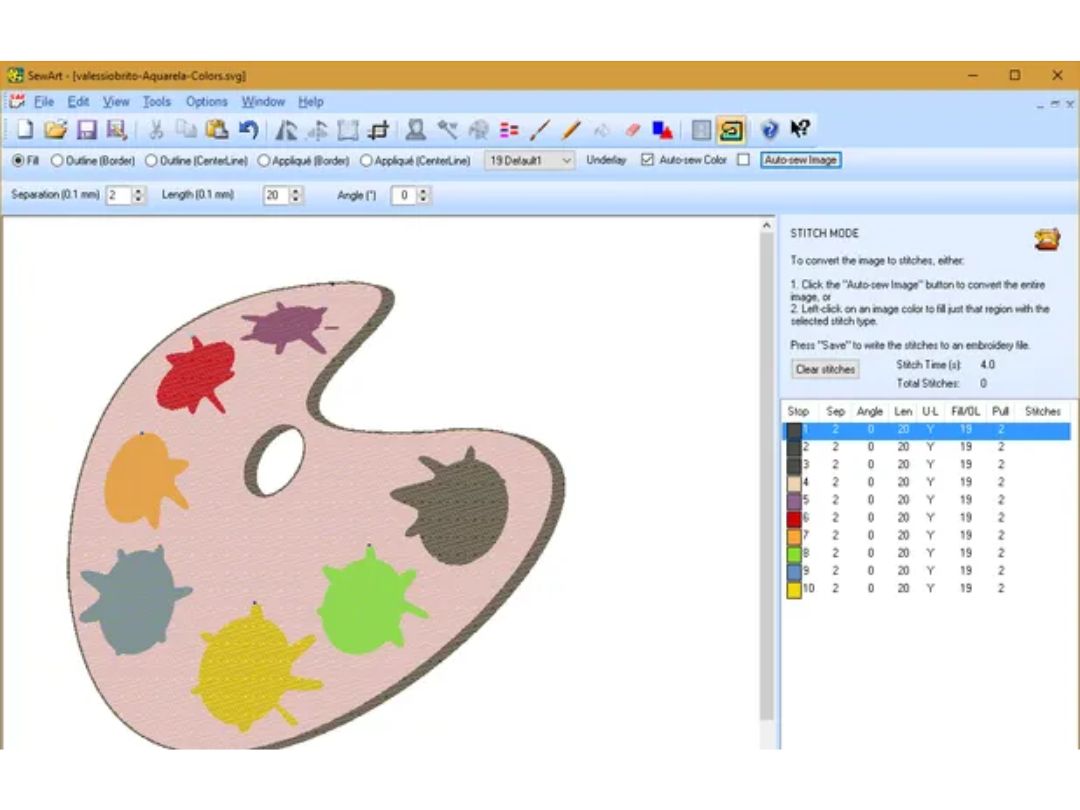The image size is (1080, 810).
Task: Choose the Appliqué (CenterLine) radio button
Action: point(366,160)
